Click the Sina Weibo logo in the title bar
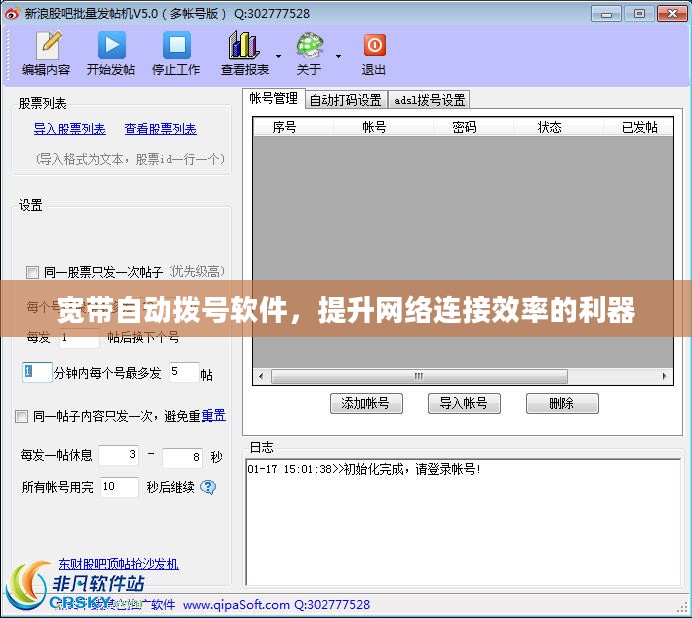The image size is (692, 618). click(x=12, y=14)
